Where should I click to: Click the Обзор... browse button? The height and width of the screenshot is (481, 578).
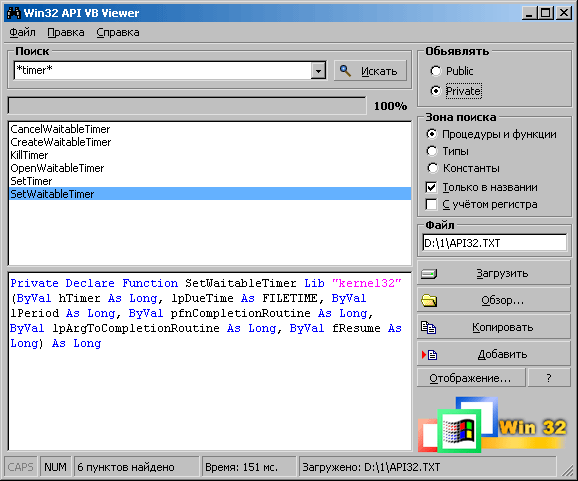pos(494,300)
